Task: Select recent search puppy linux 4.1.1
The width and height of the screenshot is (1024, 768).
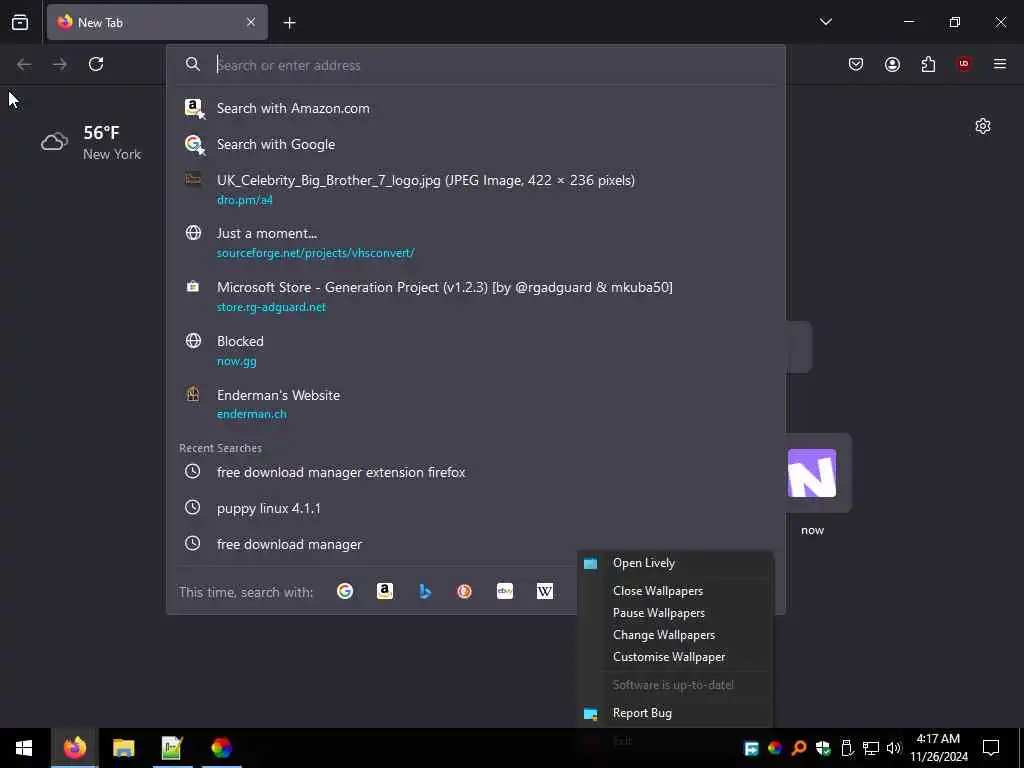Action: pos(475,508)
